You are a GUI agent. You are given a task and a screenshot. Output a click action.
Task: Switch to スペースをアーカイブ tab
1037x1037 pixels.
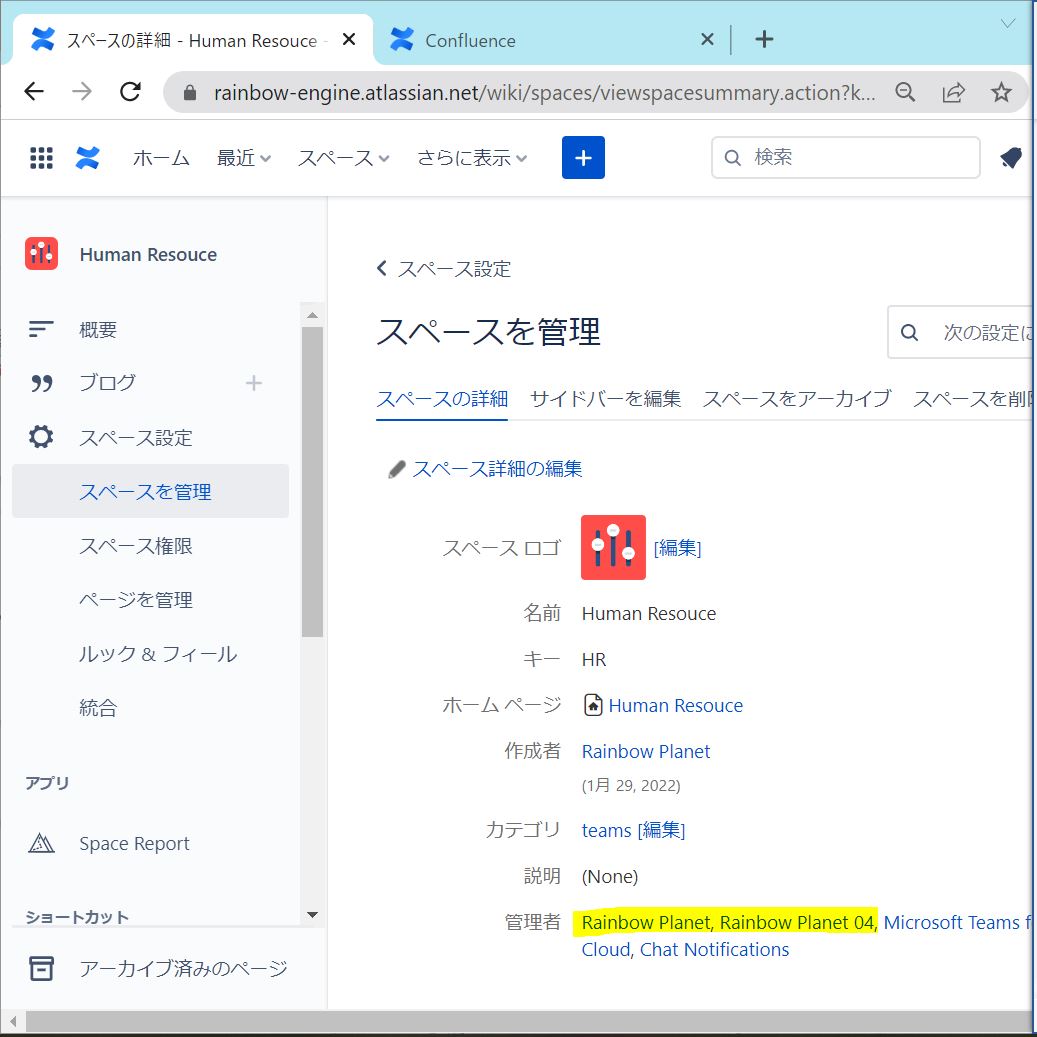[796, 398]
